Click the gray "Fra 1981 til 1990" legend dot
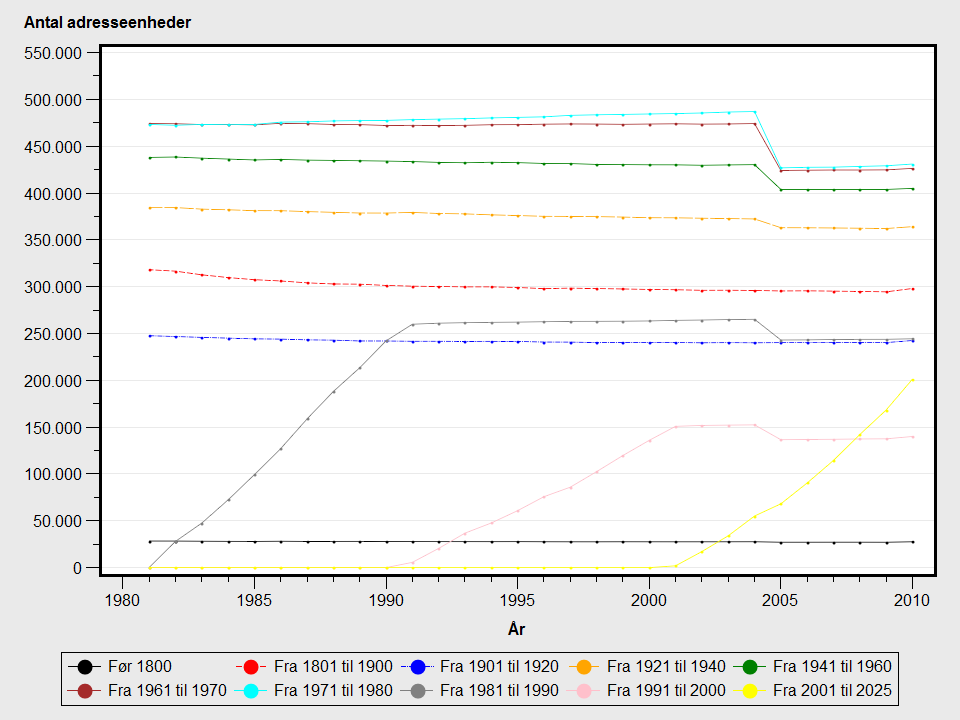 point(418,690)
